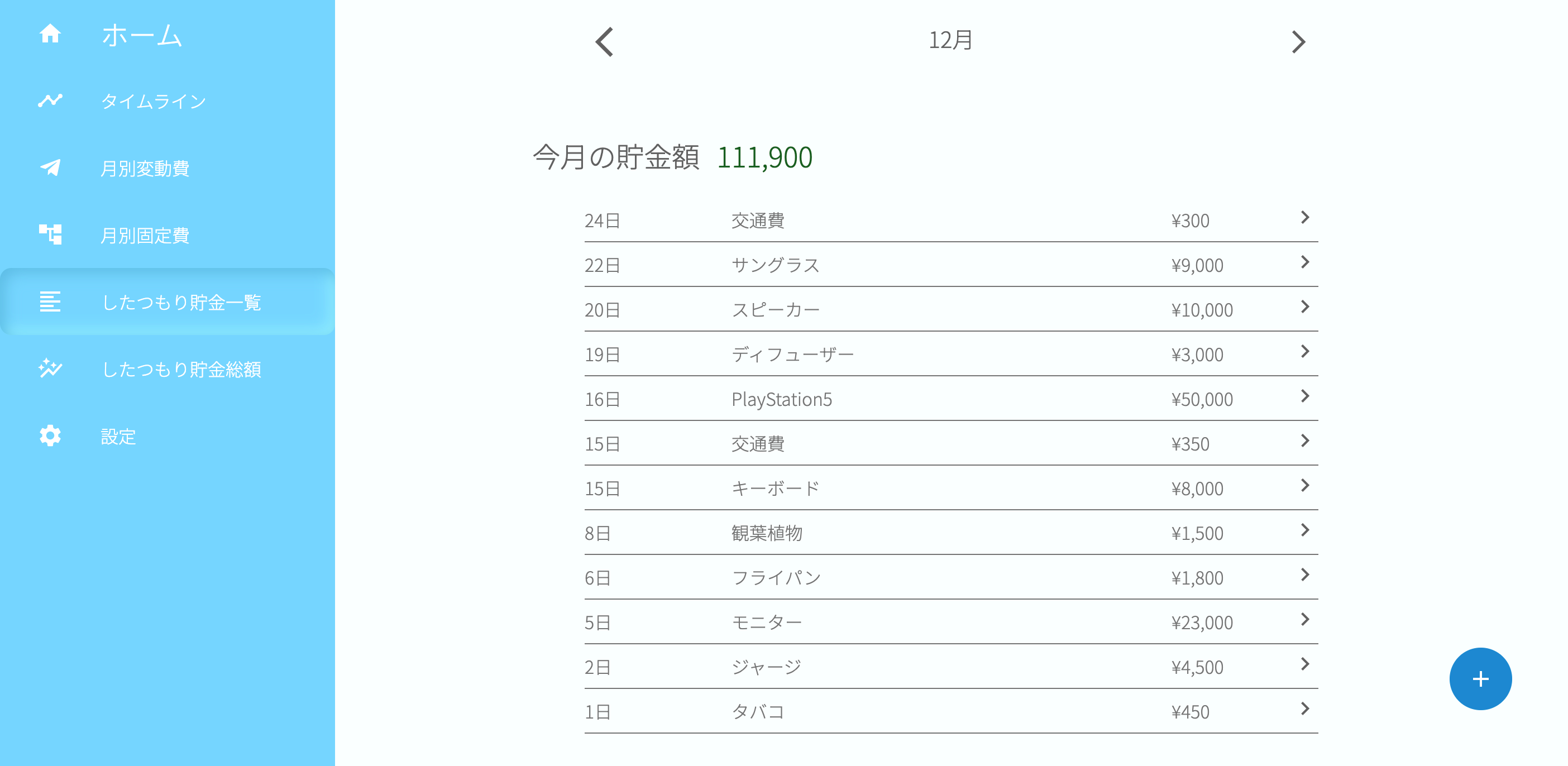
Task: Click the 12月 month label
Action: pyautogui.click(x=950, y=41)
